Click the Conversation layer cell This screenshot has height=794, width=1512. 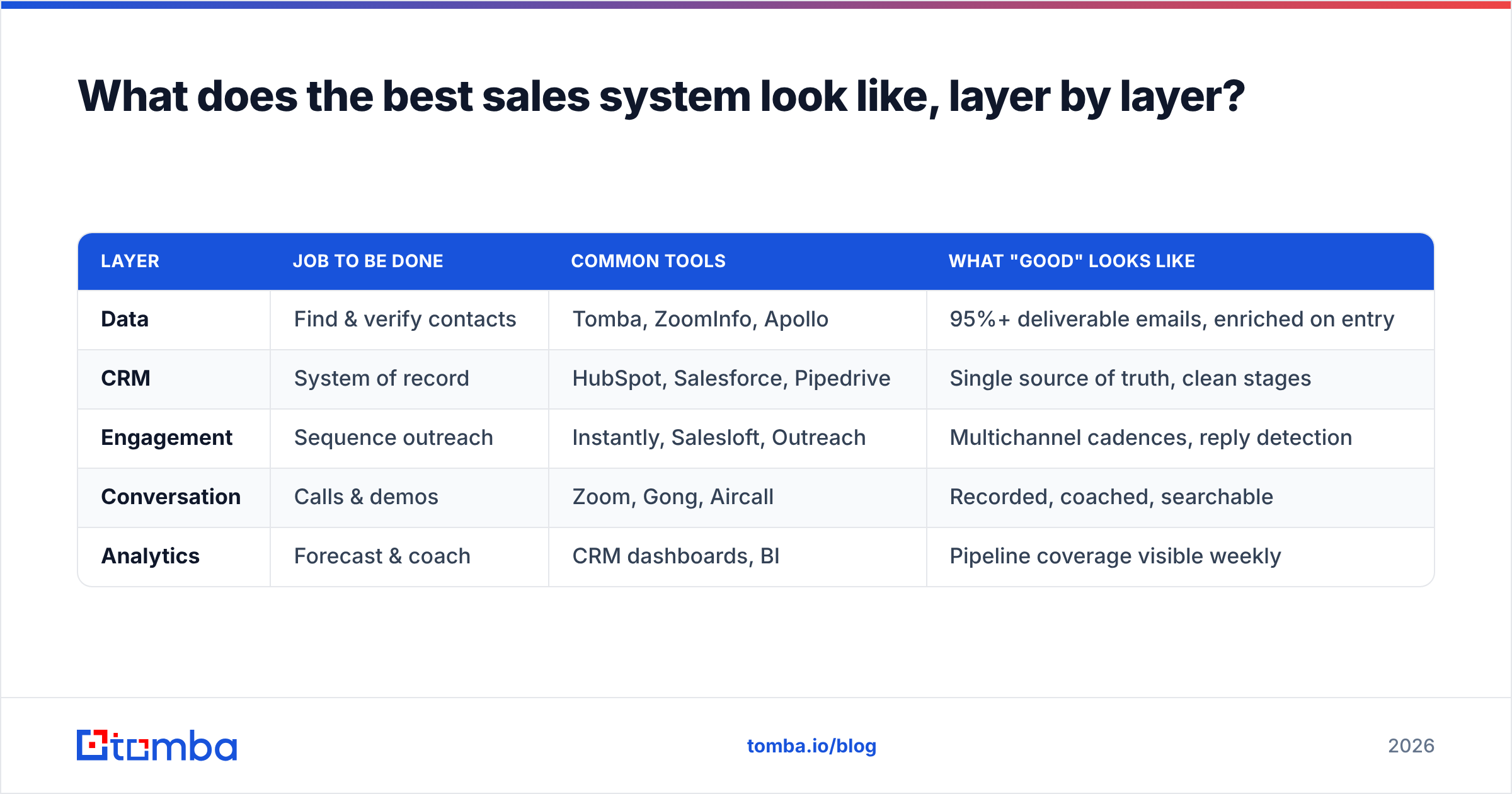tap(174, 497)
